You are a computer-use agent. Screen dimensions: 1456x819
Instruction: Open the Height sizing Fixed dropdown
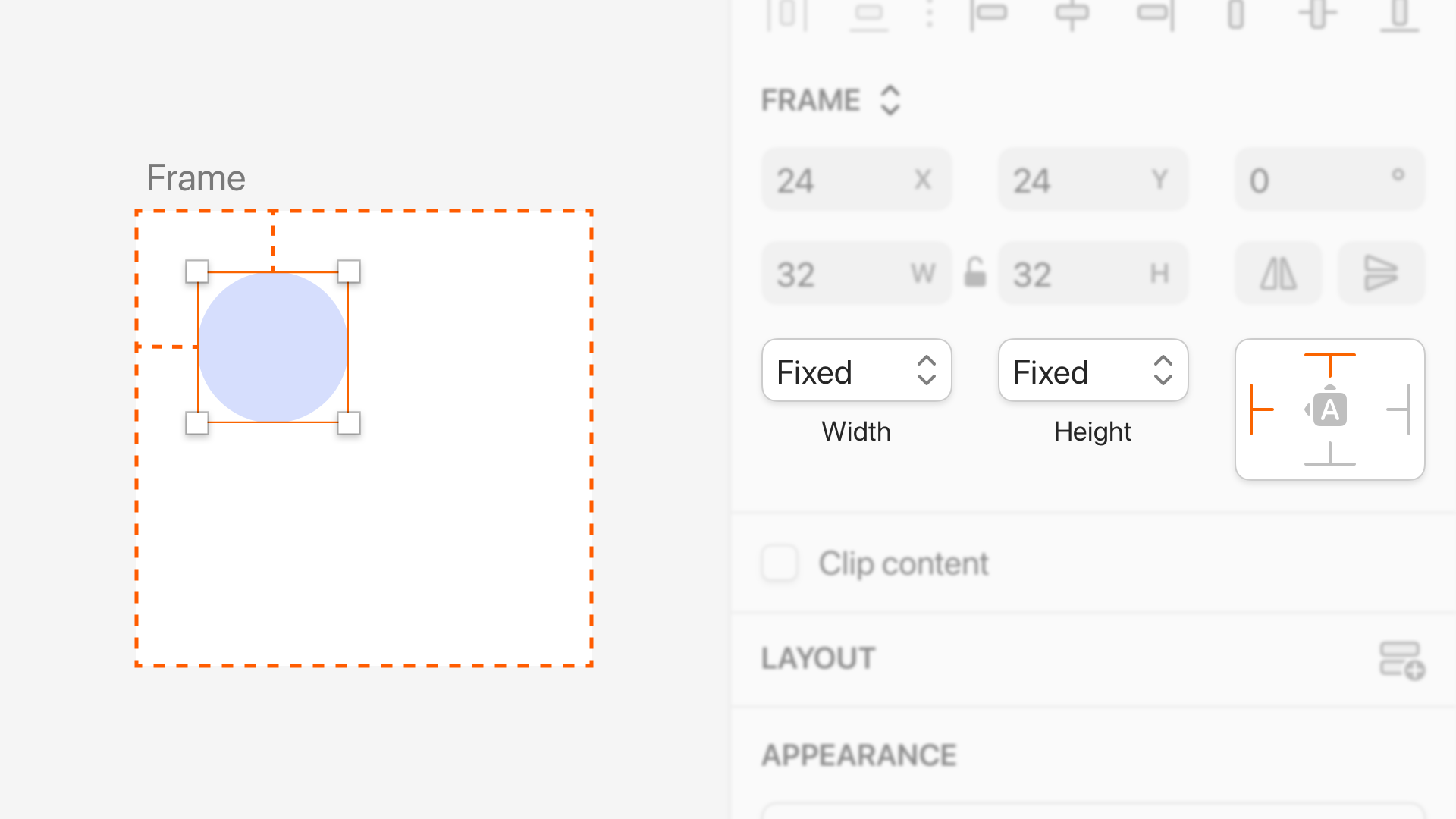click(1093, 371)
